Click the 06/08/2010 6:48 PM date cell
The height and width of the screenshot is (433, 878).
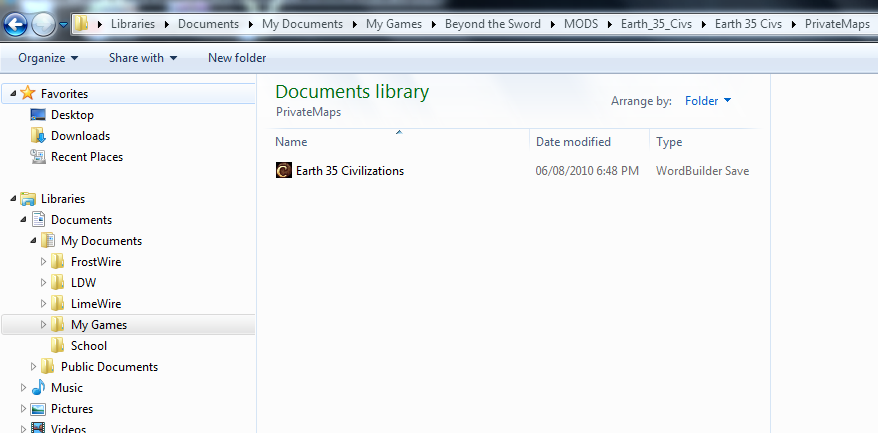587,171
